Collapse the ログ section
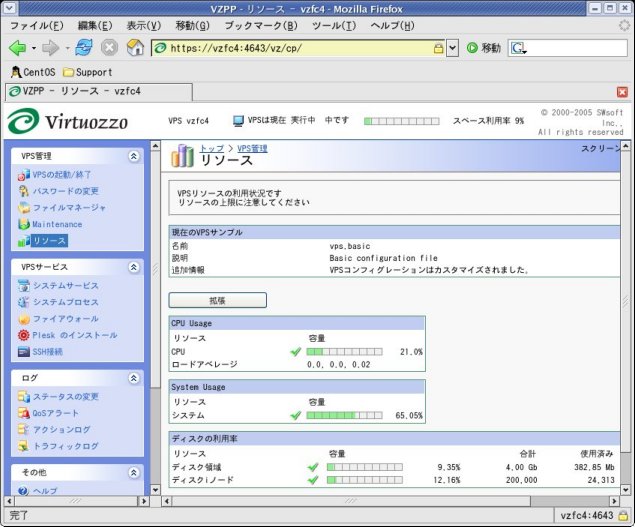635x527 pixels. pyautogui.click(x=134, y=378)
